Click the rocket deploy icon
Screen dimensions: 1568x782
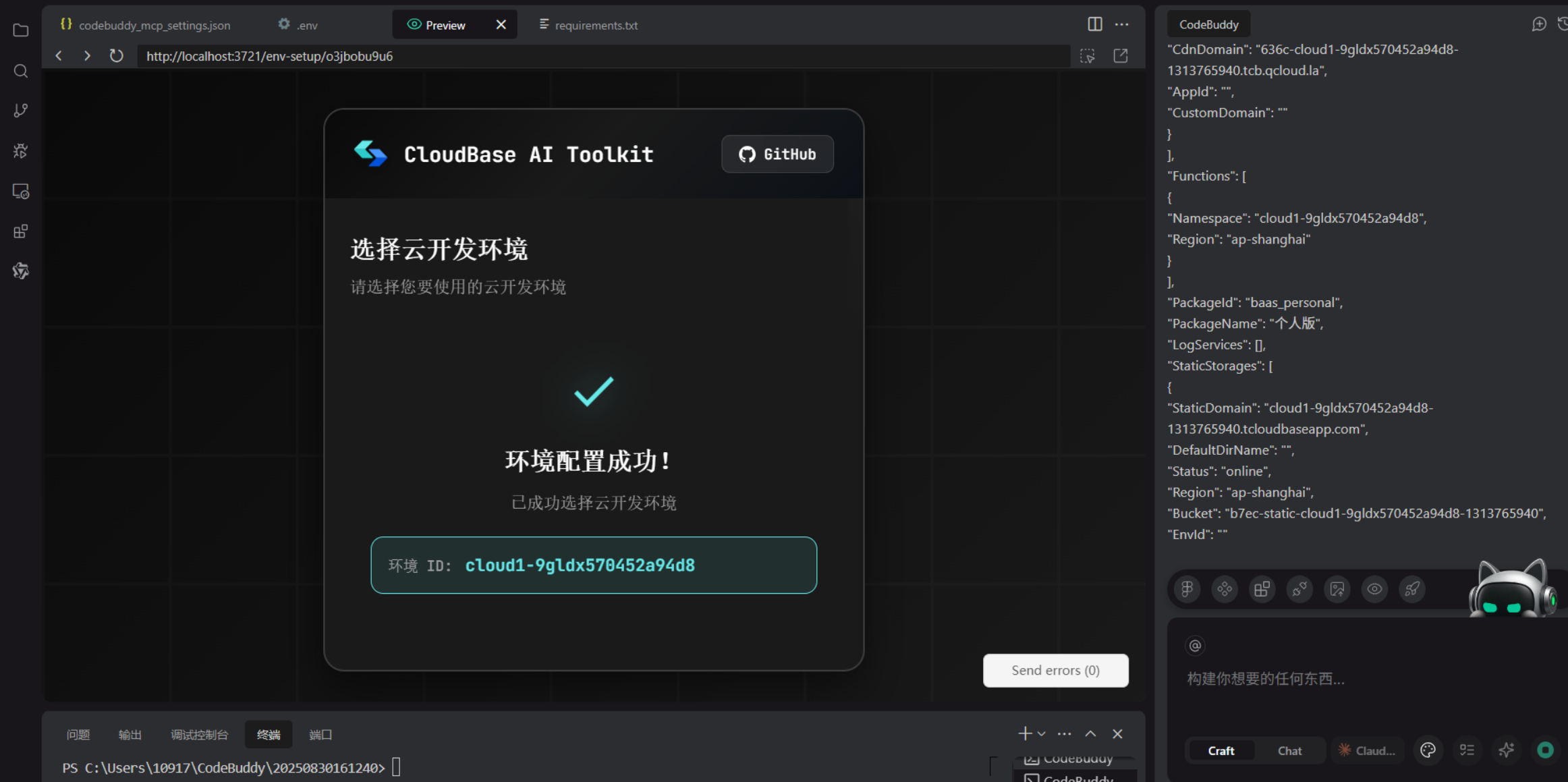1411,589
